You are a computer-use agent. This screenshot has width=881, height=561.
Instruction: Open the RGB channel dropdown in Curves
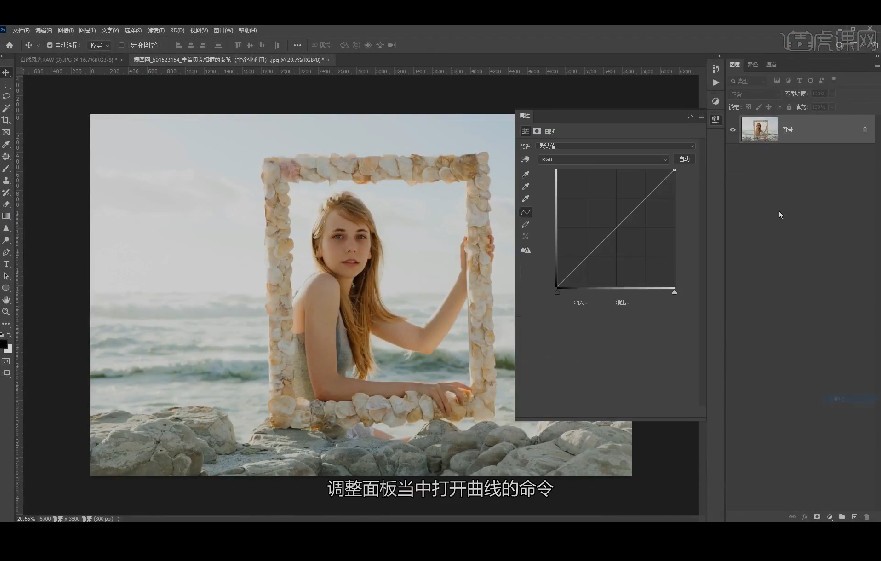click(603, 160)
